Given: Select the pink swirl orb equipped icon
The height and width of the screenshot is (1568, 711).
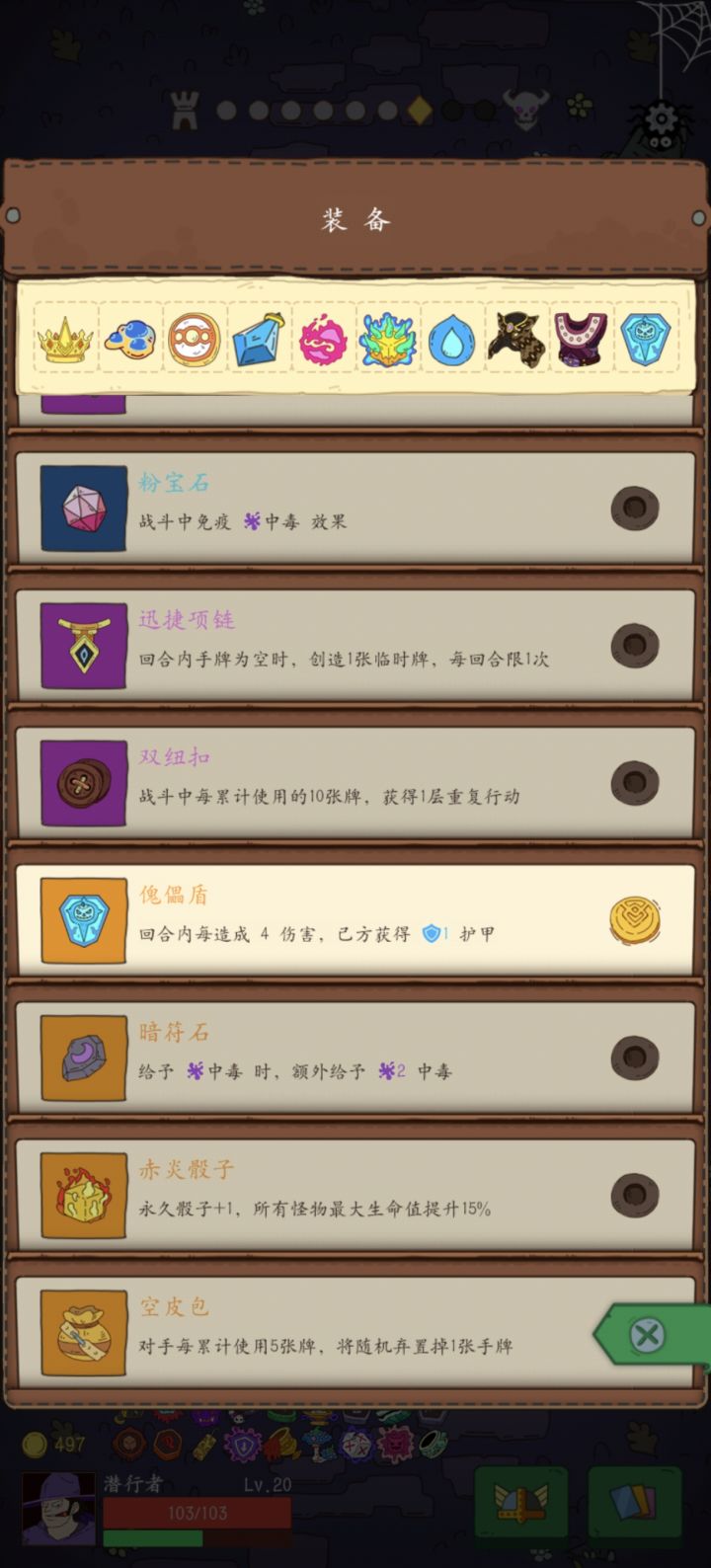Looking at the screenshot, I should [323, 341].
